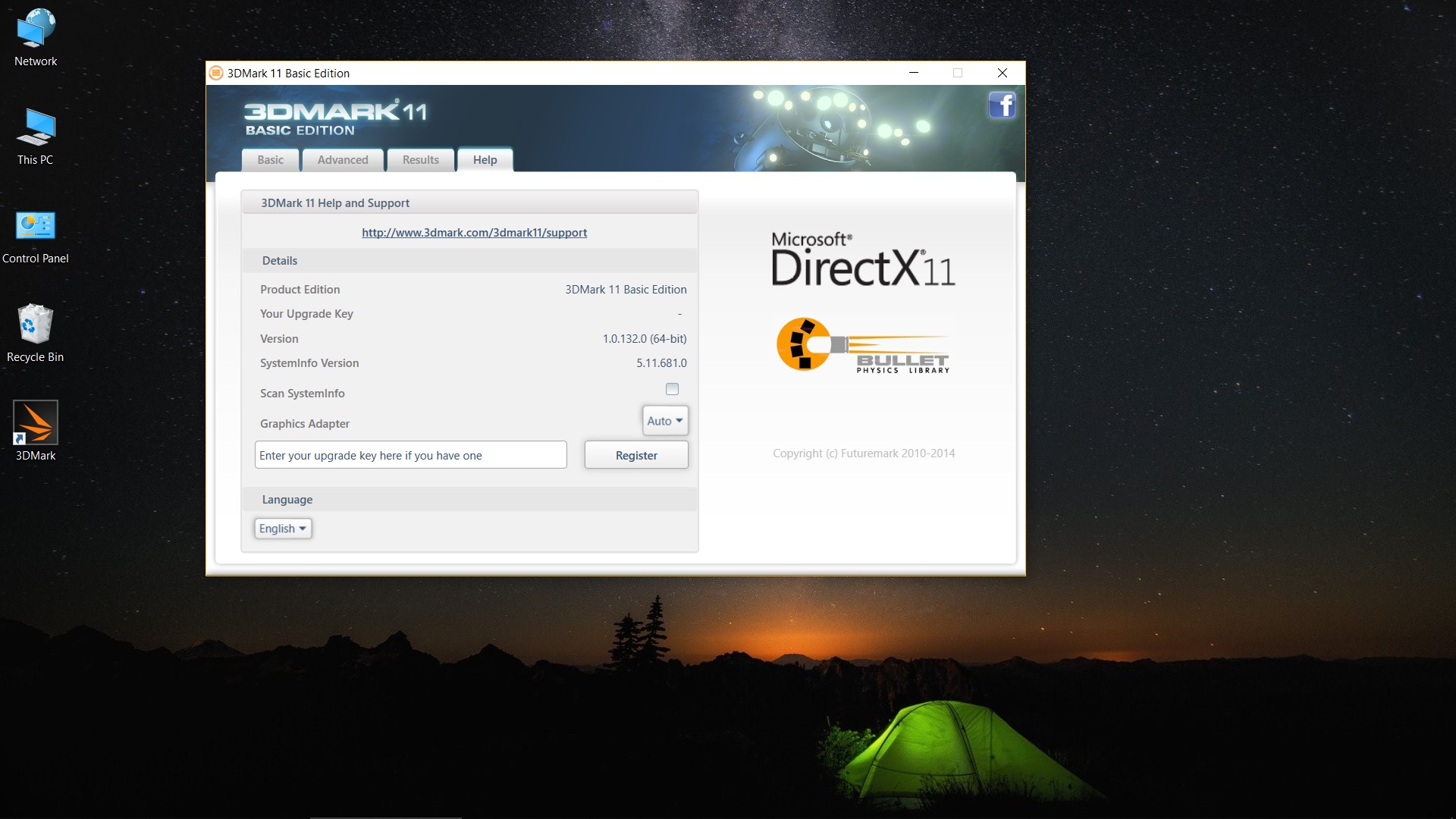Open the Network desktop icon

36,38
